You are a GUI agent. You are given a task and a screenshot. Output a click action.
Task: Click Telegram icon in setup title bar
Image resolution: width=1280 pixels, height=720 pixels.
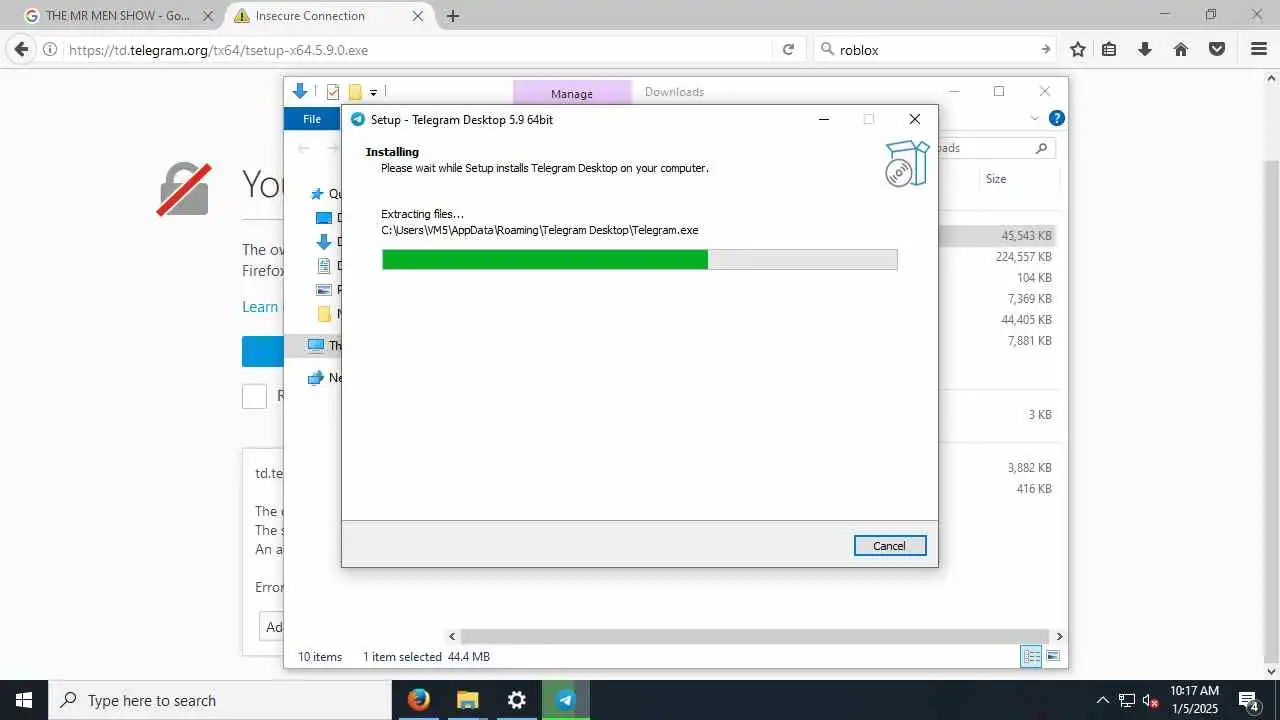click(357, 119)
